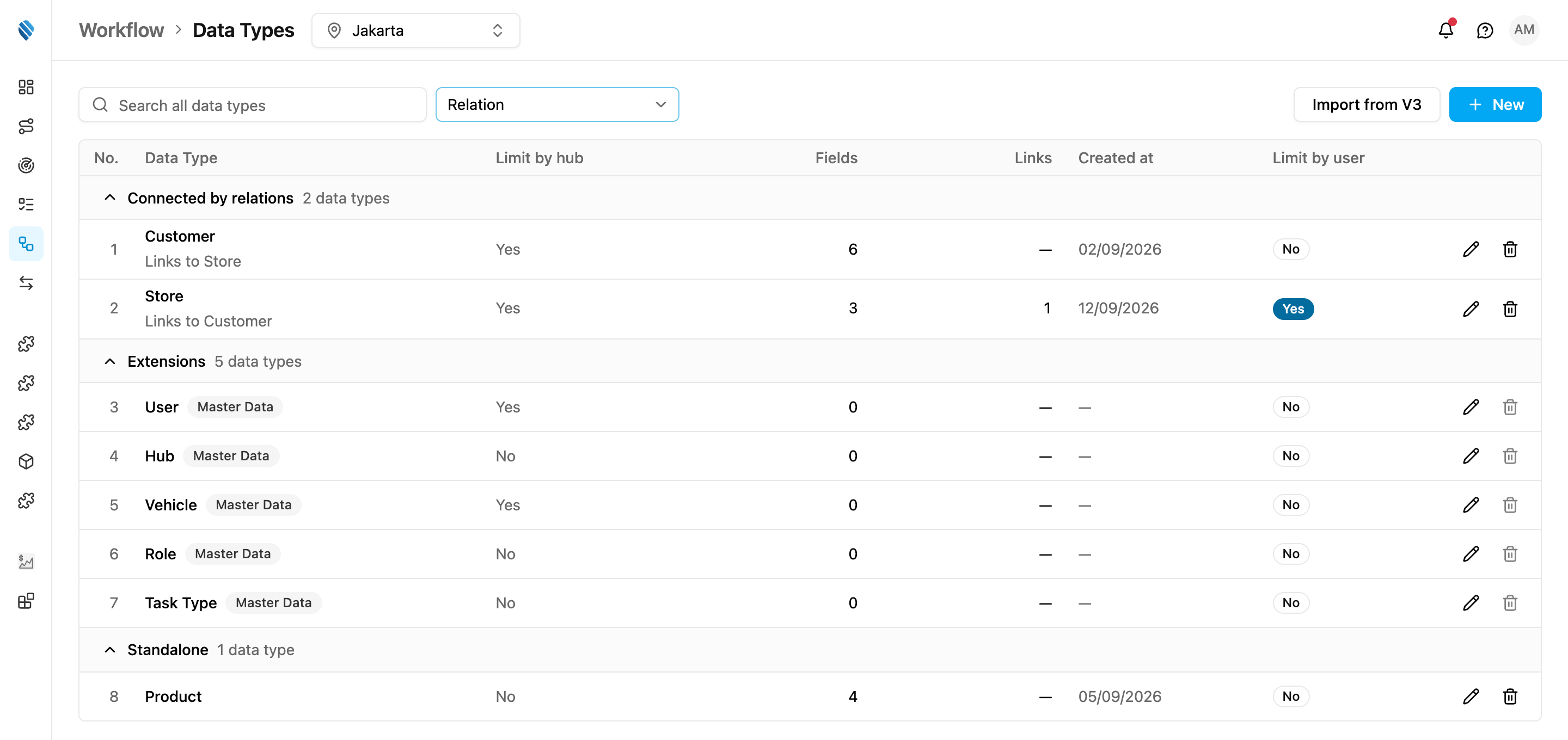Screen dimensions: 1568x740
Task: Click the Limit by user column header
Action: (x=1318, y=158)
